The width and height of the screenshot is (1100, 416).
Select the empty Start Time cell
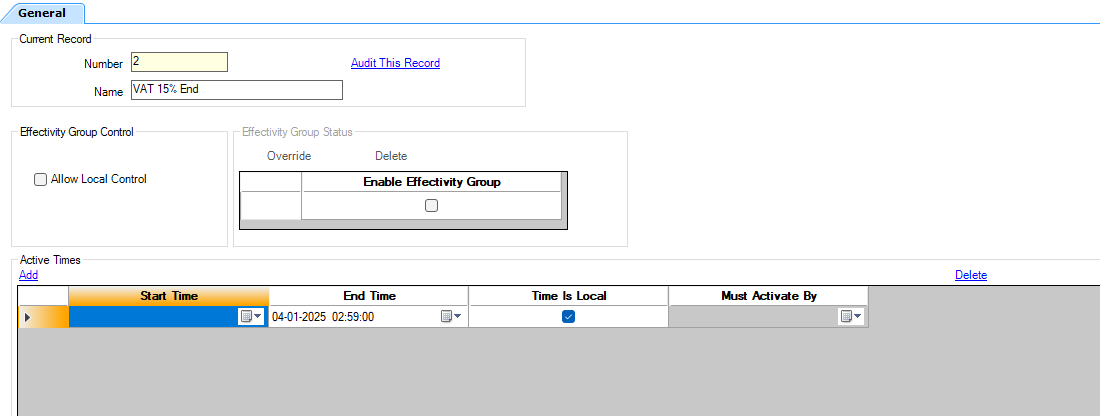[150, 317]
